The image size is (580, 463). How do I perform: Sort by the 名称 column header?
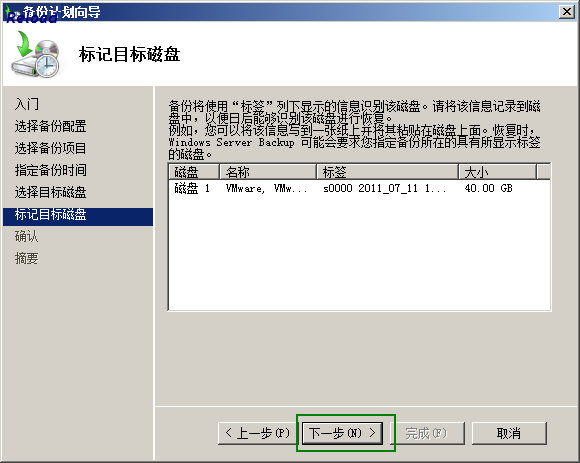coord(268,172)
